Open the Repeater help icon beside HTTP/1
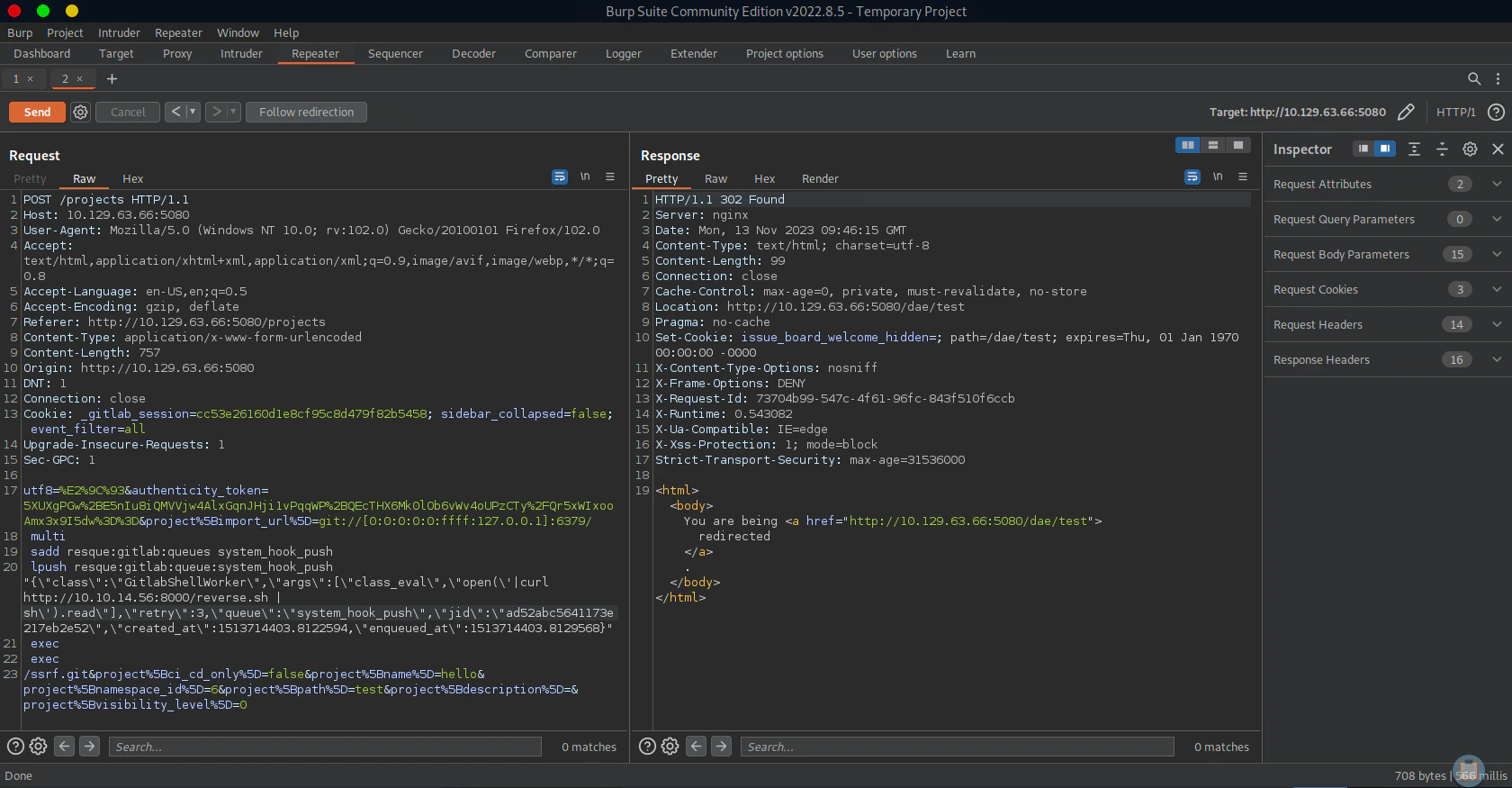 click(1496, 112)
